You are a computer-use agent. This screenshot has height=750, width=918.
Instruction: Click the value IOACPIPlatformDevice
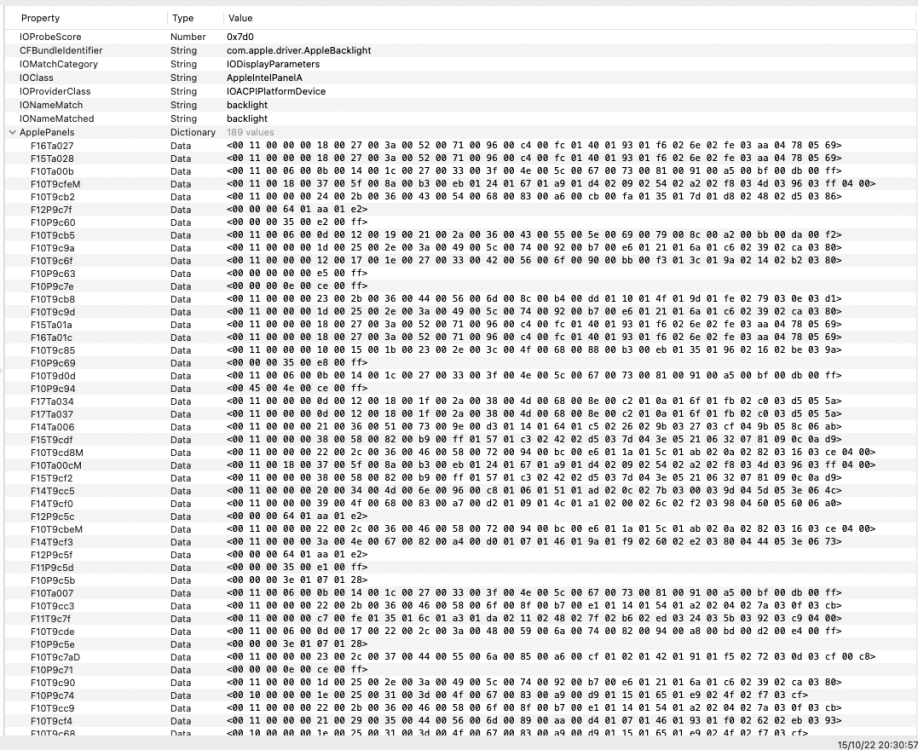click(x=276, y=91)
